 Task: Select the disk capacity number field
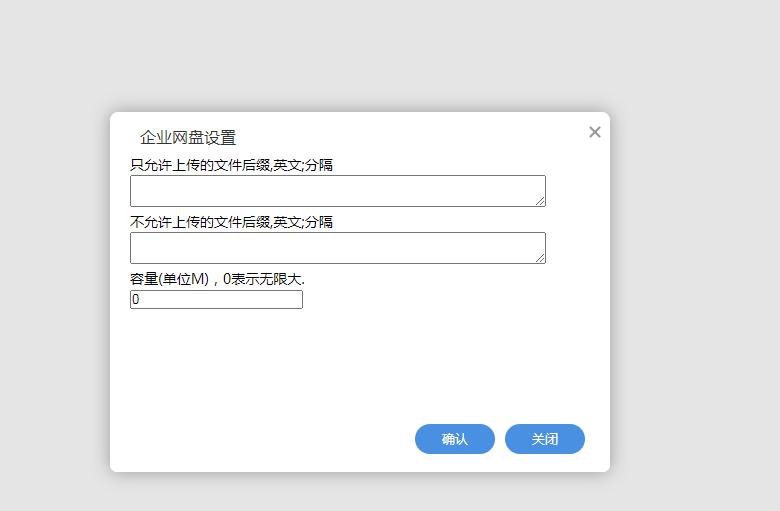(216, 300)
